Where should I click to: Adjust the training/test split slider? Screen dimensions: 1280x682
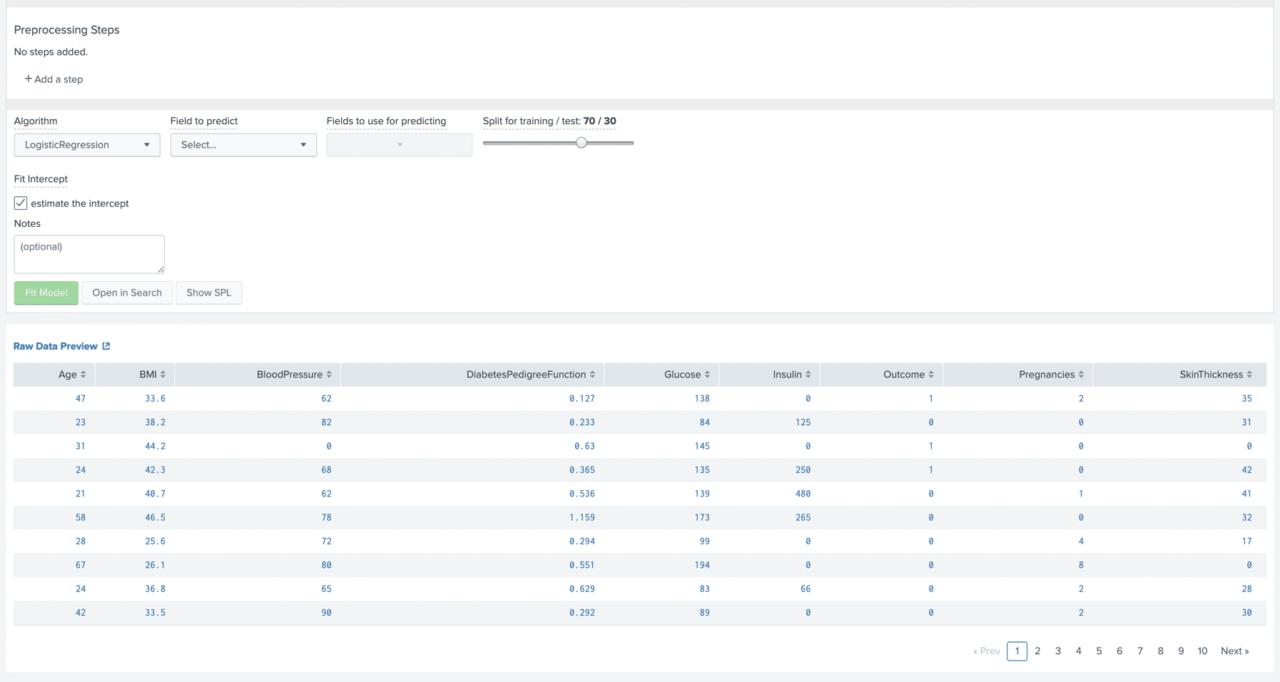point(582,143)
